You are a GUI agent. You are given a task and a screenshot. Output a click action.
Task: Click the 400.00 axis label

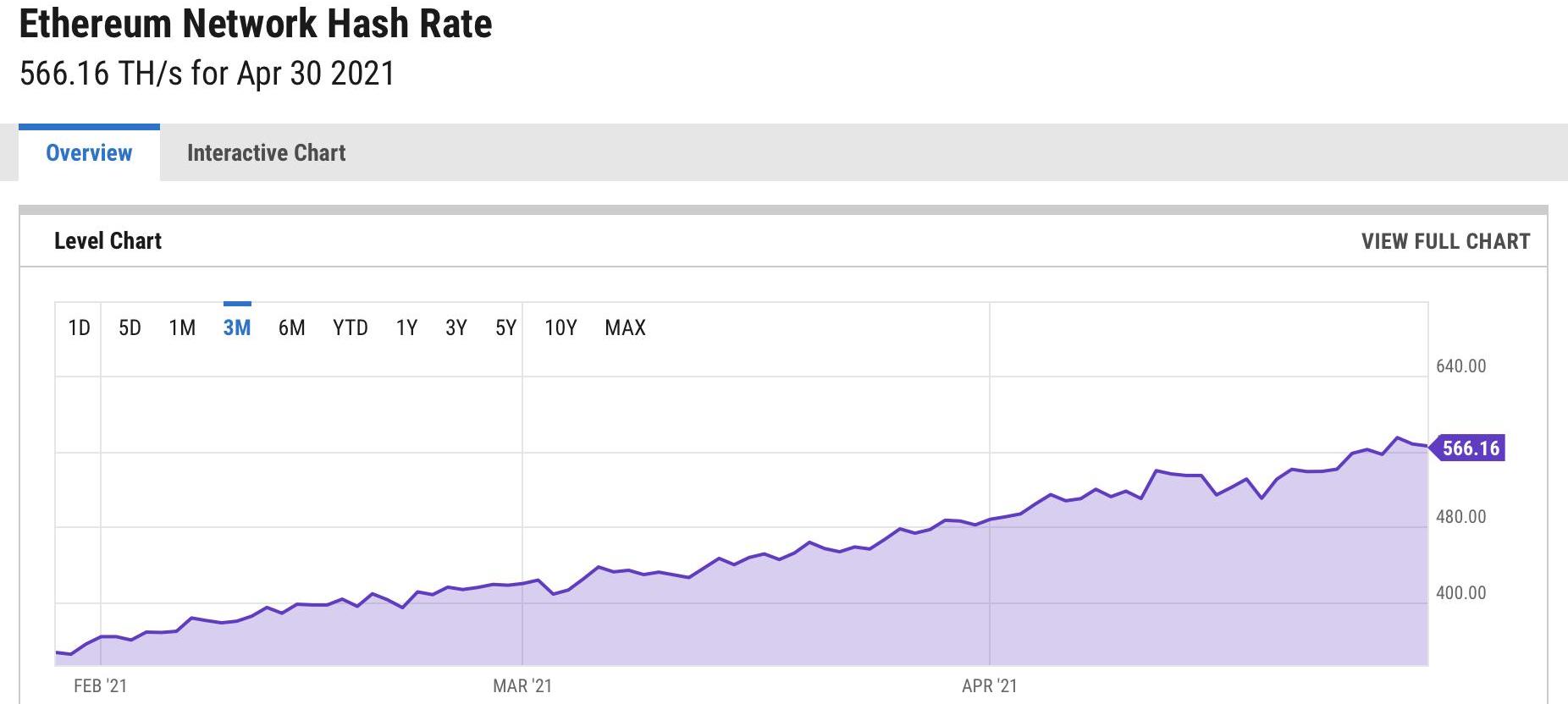[1460, 593]
